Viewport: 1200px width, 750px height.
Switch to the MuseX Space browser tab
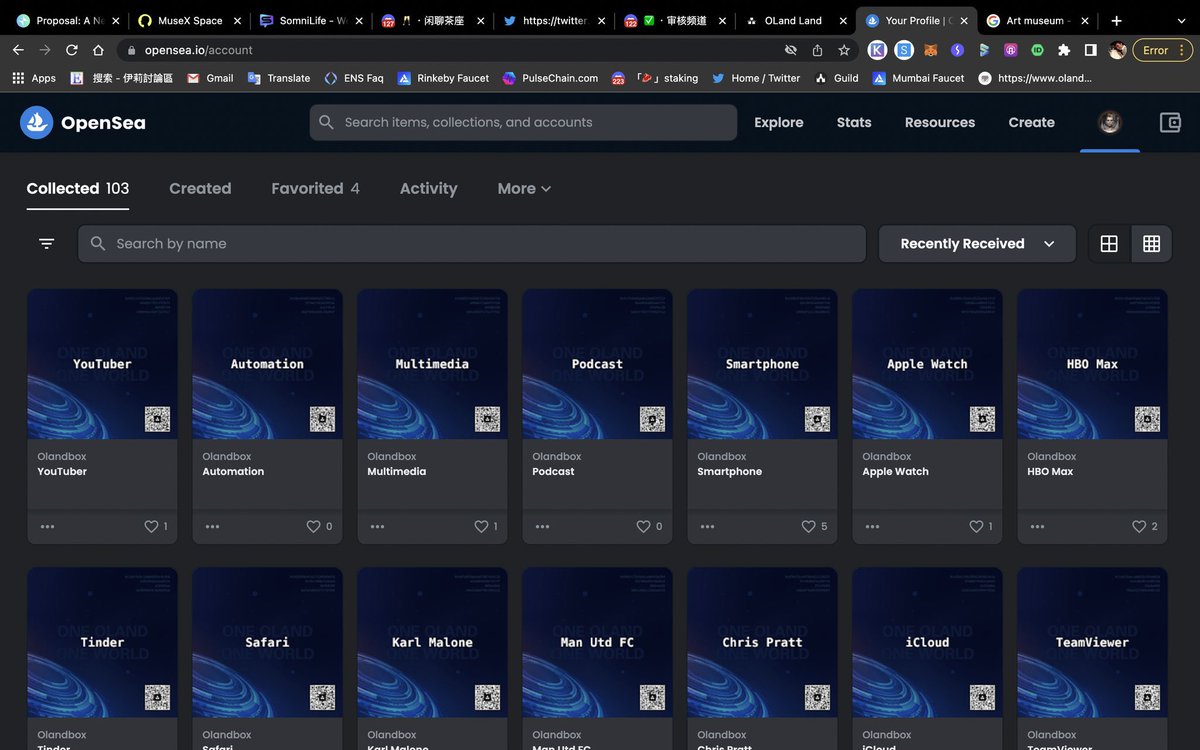pos(190,20)
